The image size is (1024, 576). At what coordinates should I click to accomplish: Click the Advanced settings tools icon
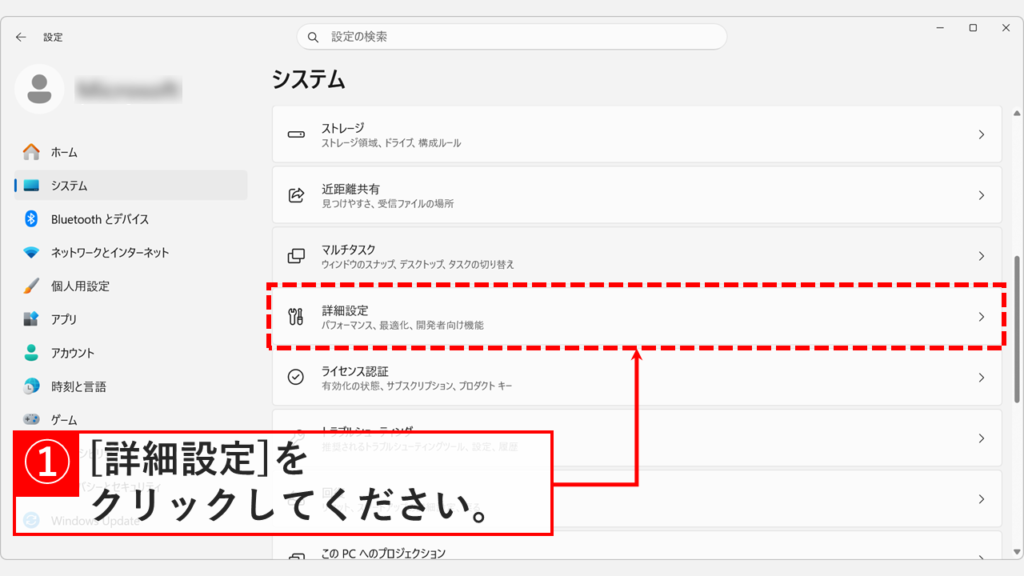(296, 317)
